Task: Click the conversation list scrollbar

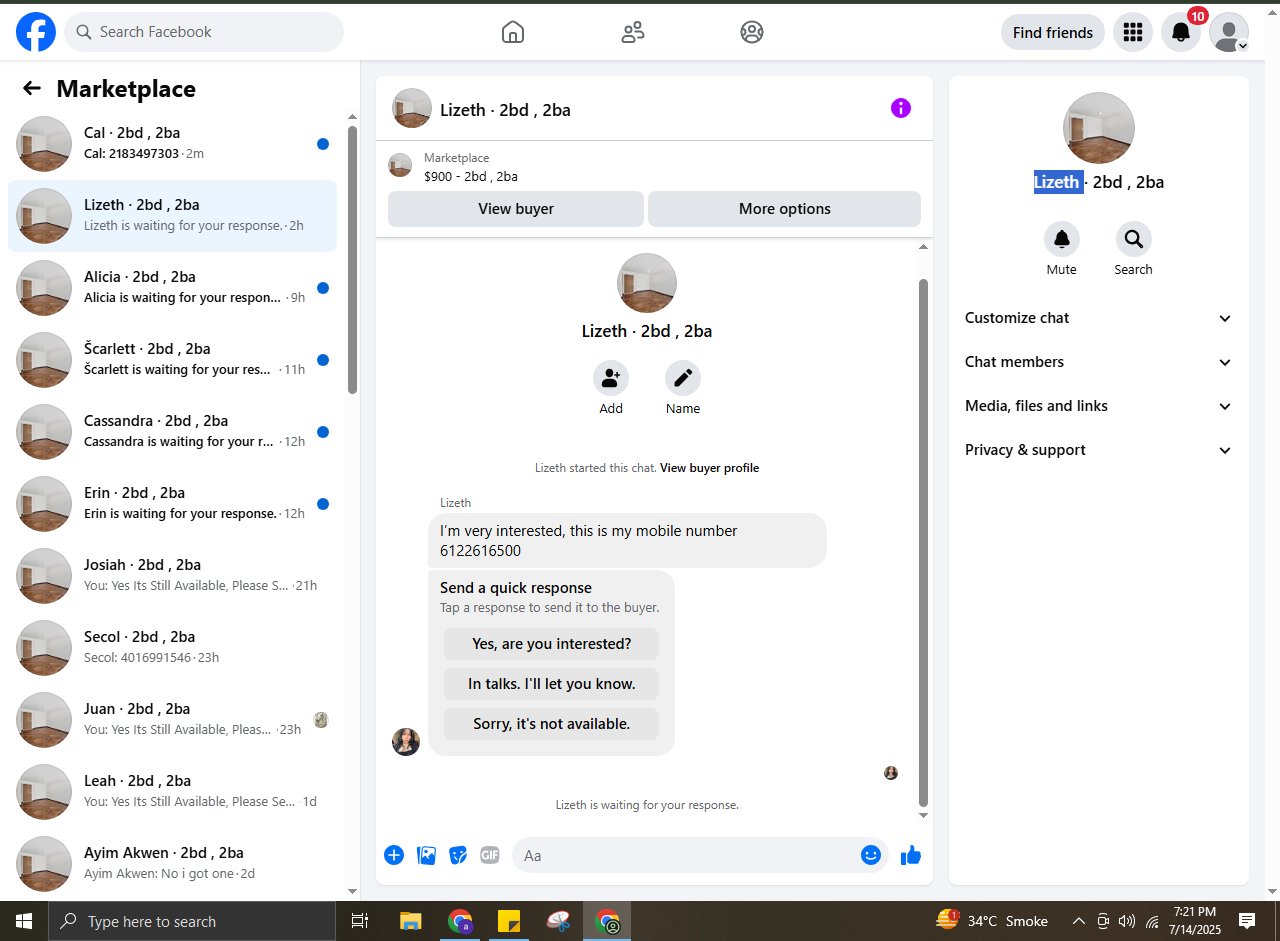Action: [x=352, y=260]
